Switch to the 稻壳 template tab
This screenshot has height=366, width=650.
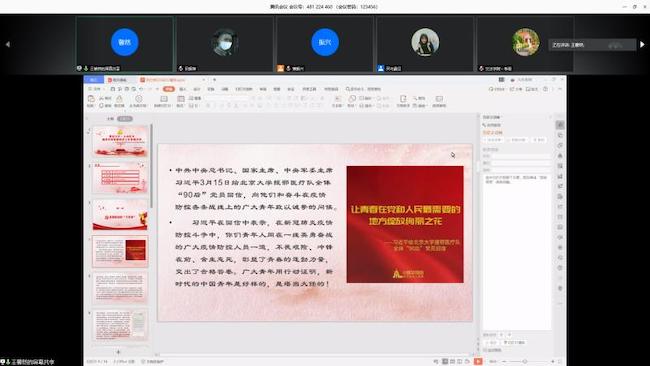(120, 80)
